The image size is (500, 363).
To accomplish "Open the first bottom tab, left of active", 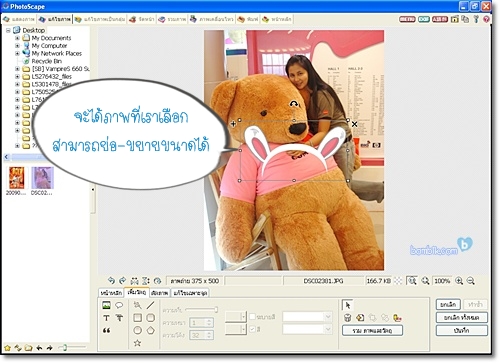I will 111,293.
